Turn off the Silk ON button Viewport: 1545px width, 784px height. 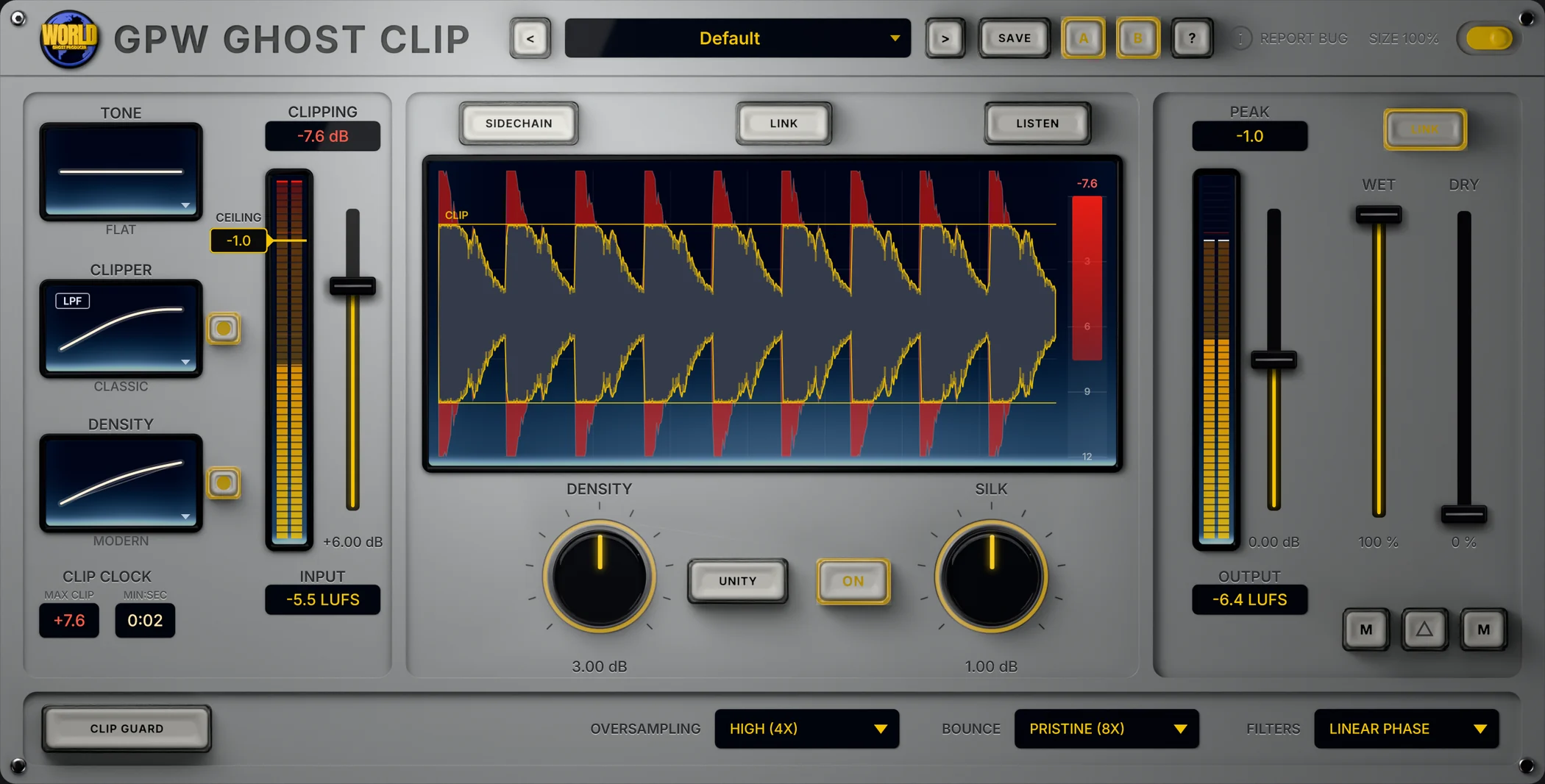[x=853, y=581]
